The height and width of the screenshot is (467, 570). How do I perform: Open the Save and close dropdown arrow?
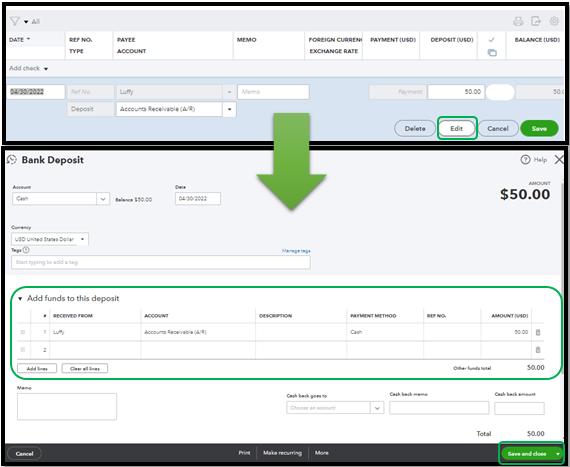point(558,454)
